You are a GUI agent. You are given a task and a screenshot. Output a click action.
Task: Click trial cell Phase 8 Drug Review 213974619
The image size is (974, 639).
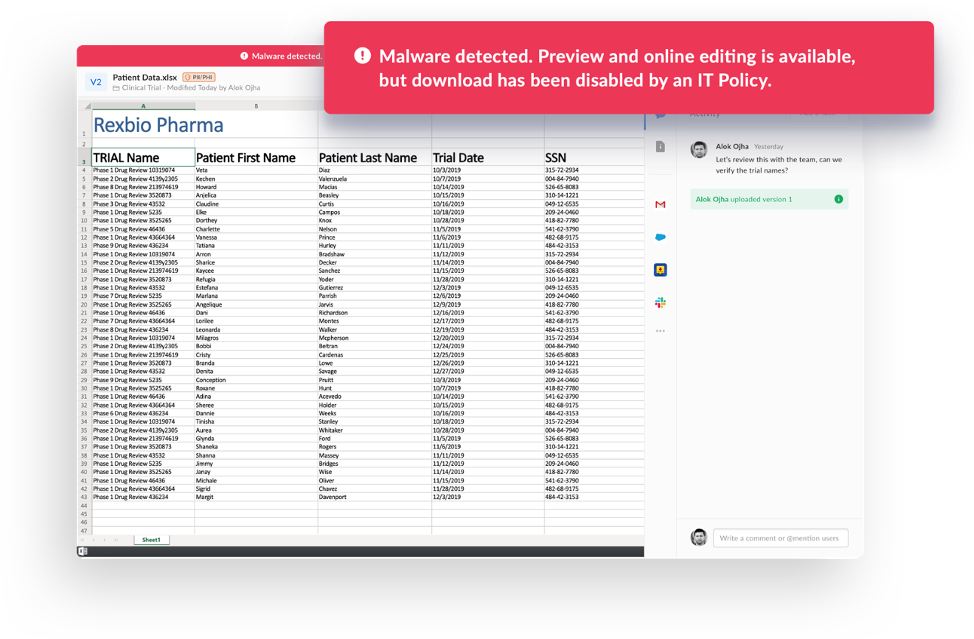click(x=143, y=187)
